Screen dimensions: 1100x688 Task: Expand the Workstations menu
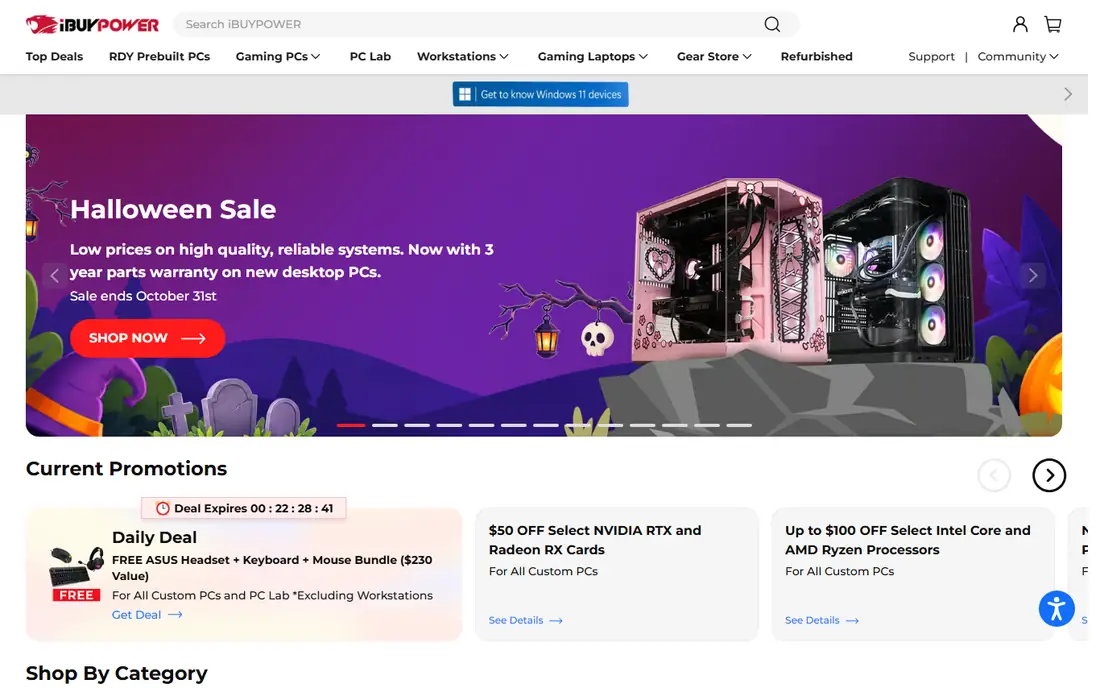[463, 57]
